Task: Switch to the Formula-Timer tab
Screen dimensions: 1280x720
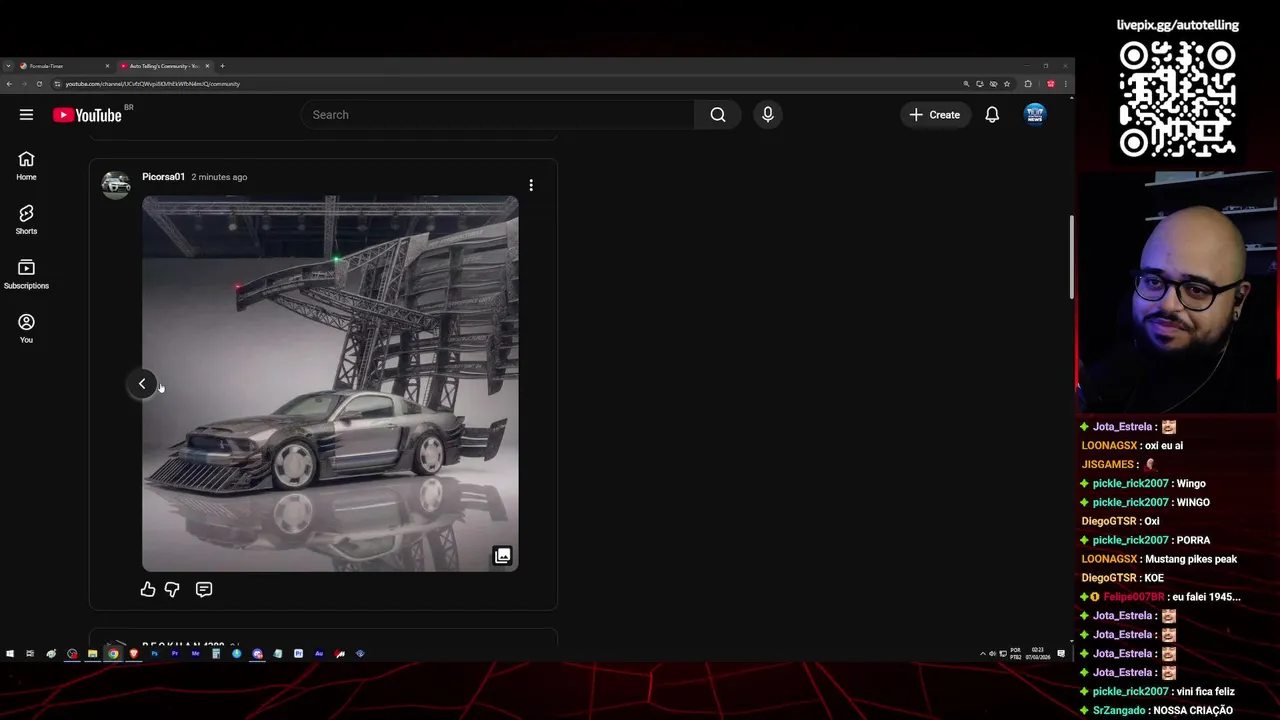Action: (64, 66)
